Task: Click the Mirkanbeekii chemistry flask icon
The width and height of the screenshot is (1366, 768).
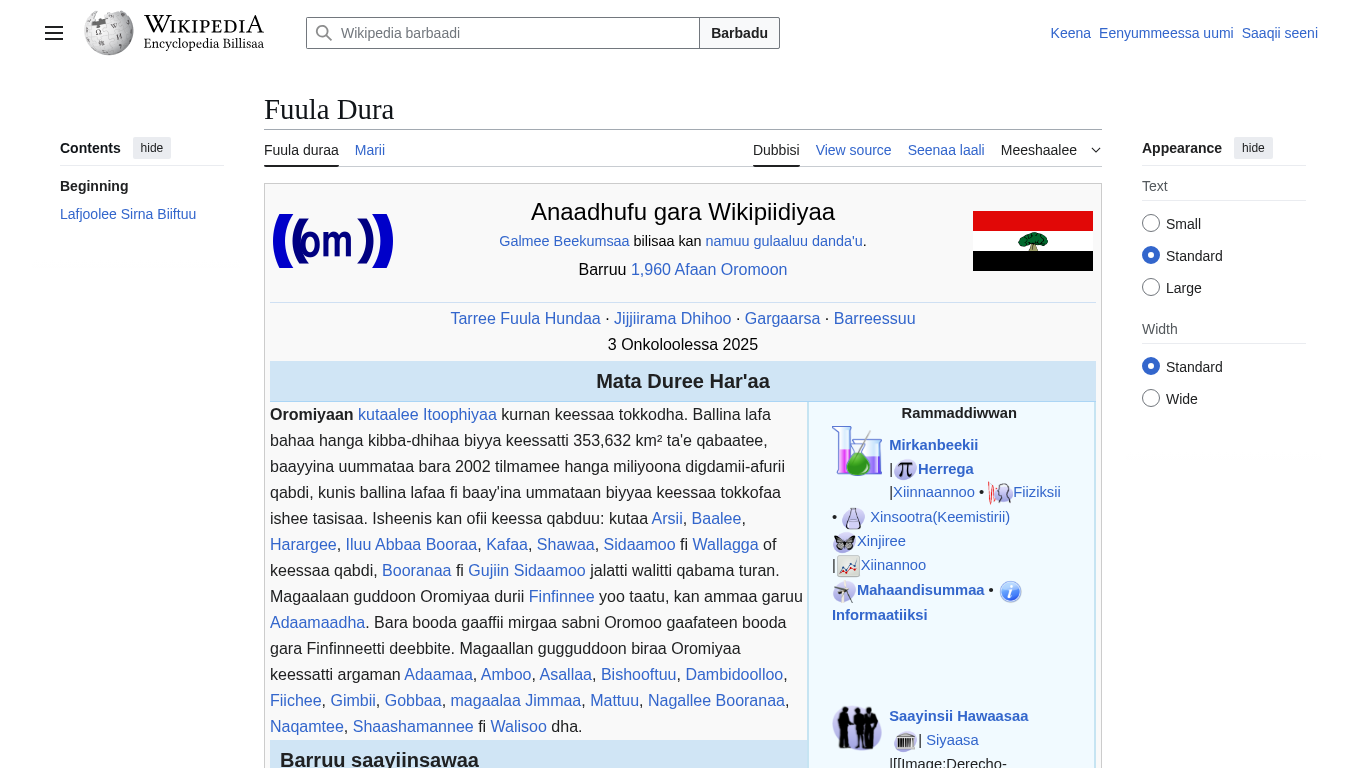Action: coord(857,451)
